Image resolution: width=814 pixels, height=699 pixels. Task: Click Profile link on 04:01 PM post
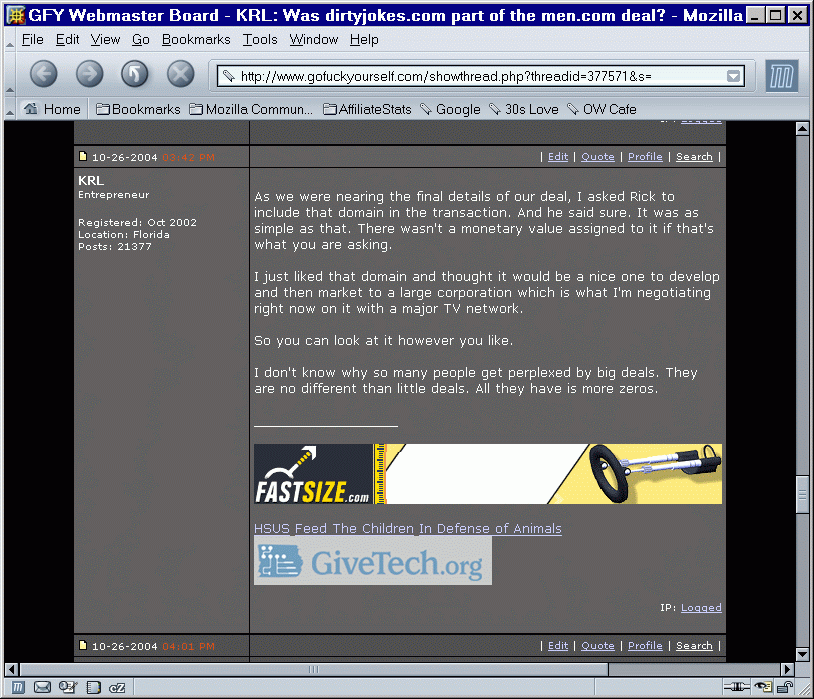point(645,646)
